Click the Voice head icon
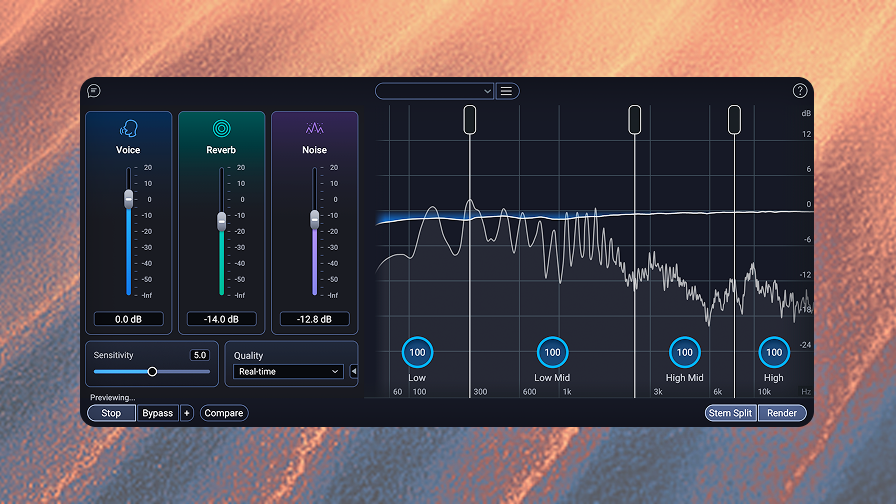896x504 pixels. pyautogui.click(x=129, y=129)
